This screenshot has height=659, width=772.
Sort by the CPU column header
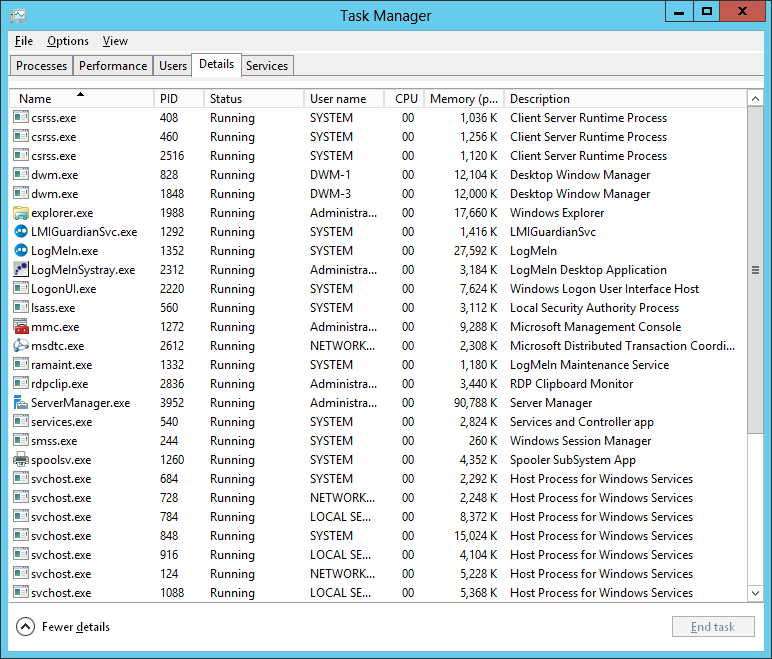point(404,99)
